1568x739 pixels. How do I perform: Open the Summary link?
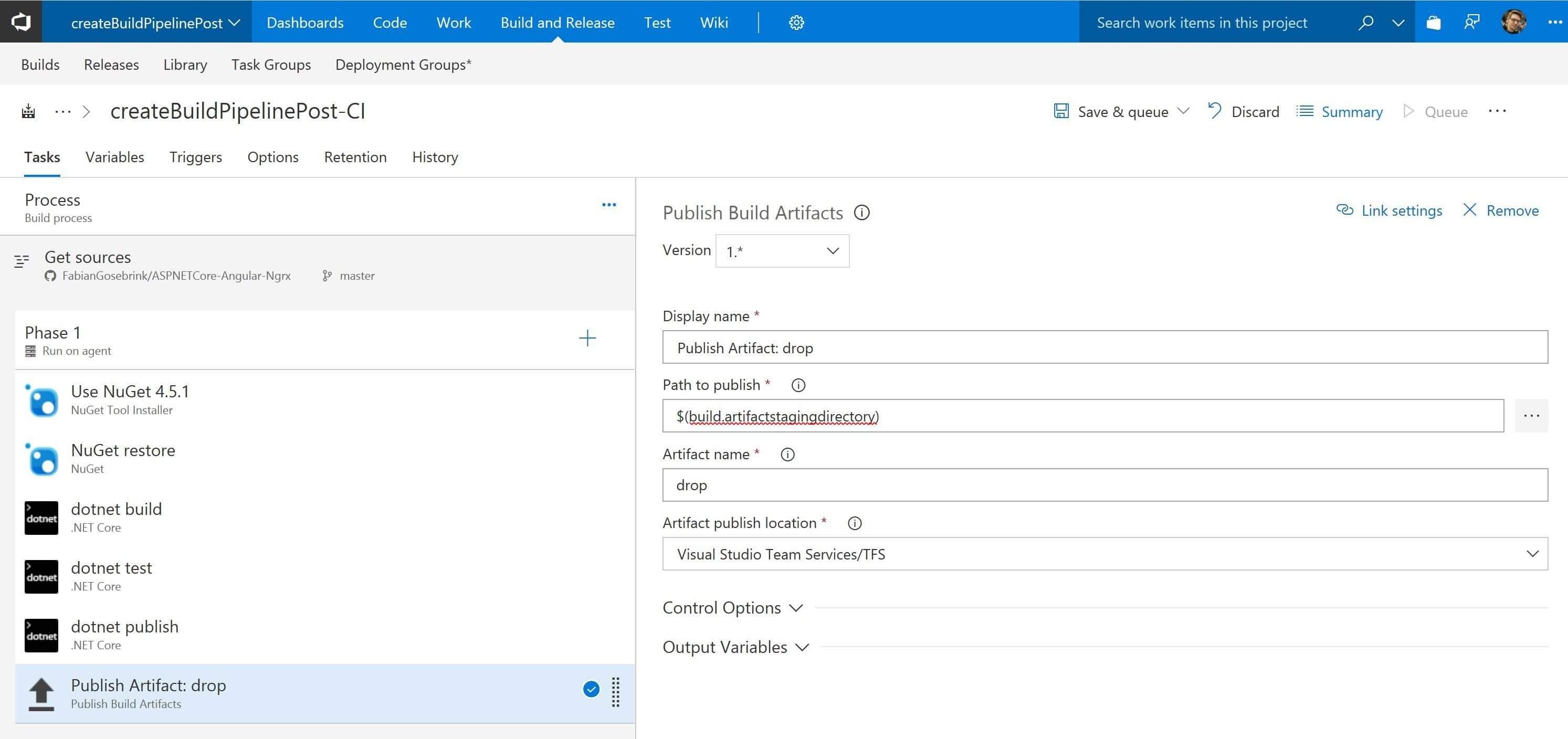[1339, 111]
